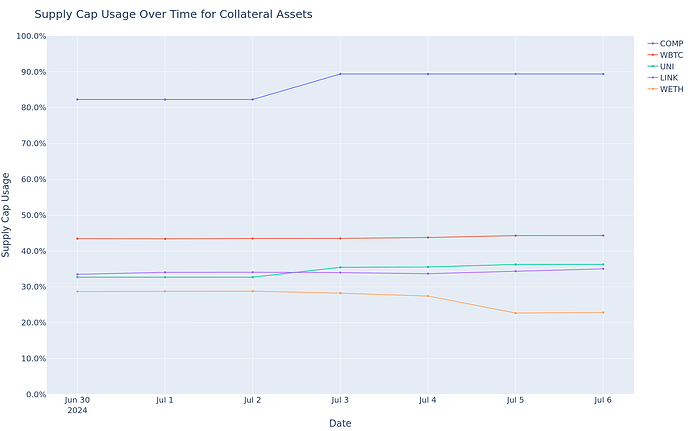Click the chart title text
The width and height of the screenshot is (690, 431).
pyautogui.click(x=173, y=15)
